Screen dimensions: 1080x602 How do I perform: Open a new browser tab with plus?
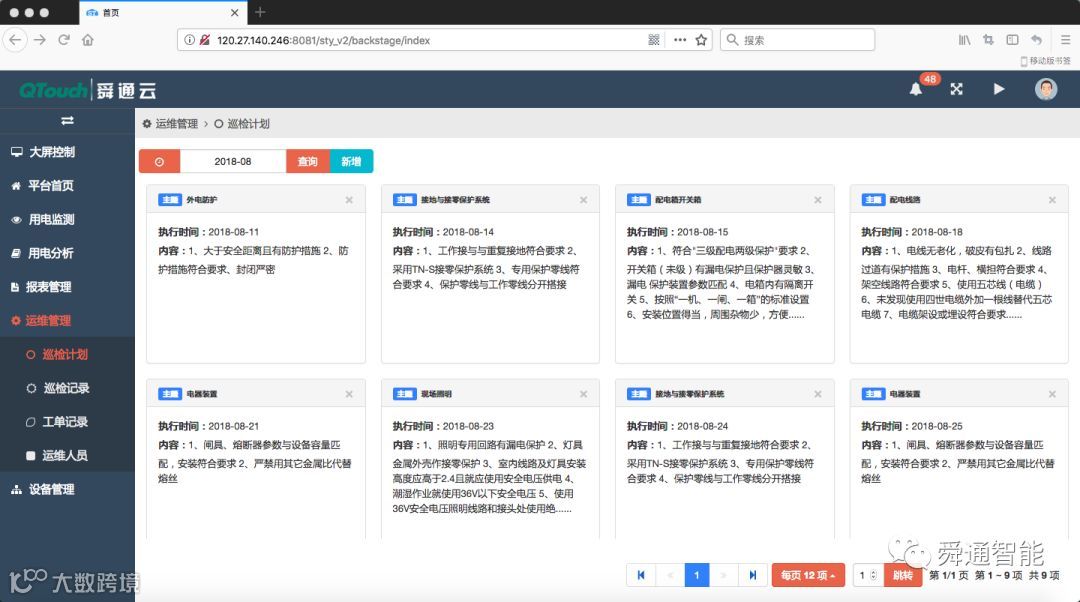click(260, 12)
